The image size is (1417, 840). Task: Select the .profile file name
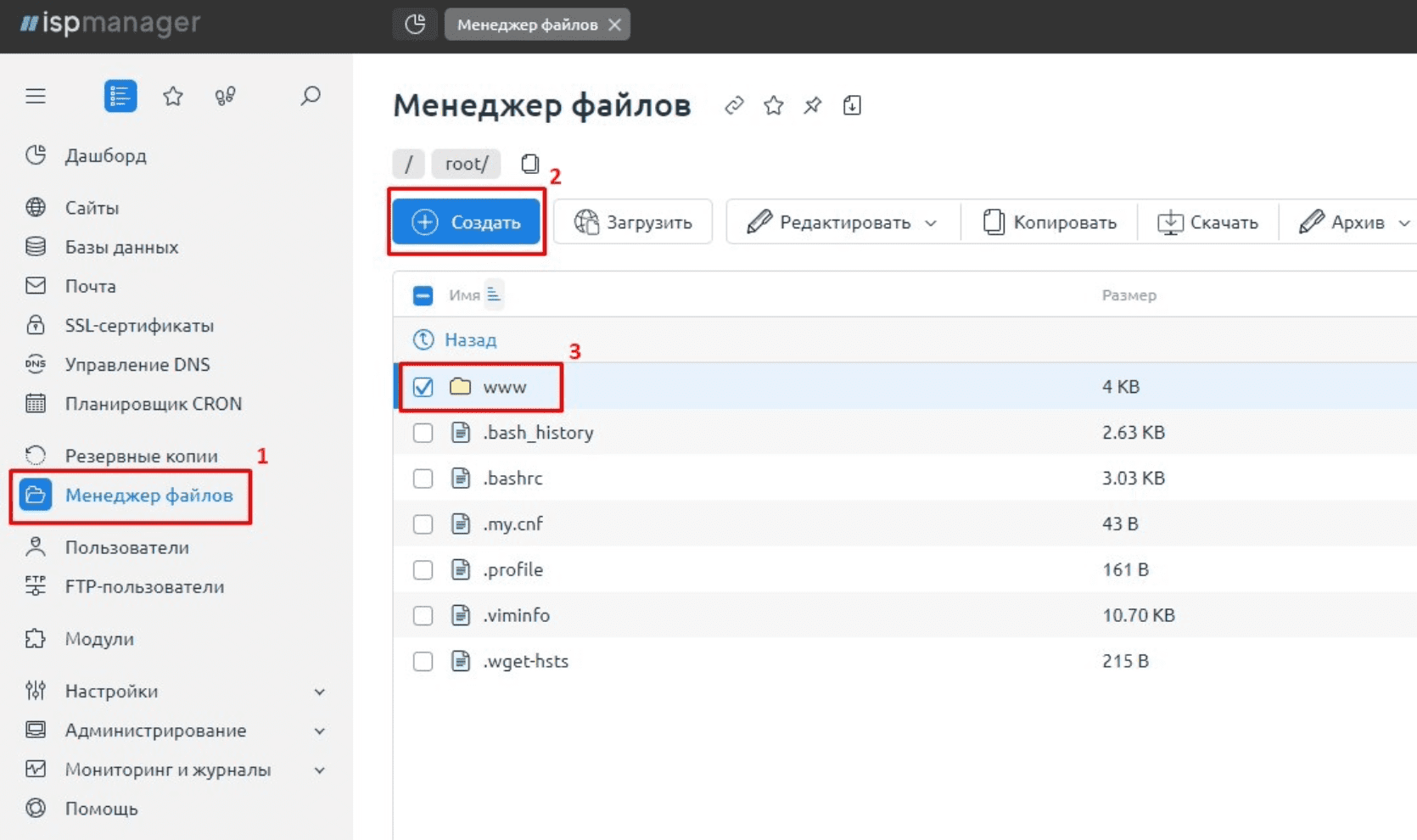coord(512,570)
